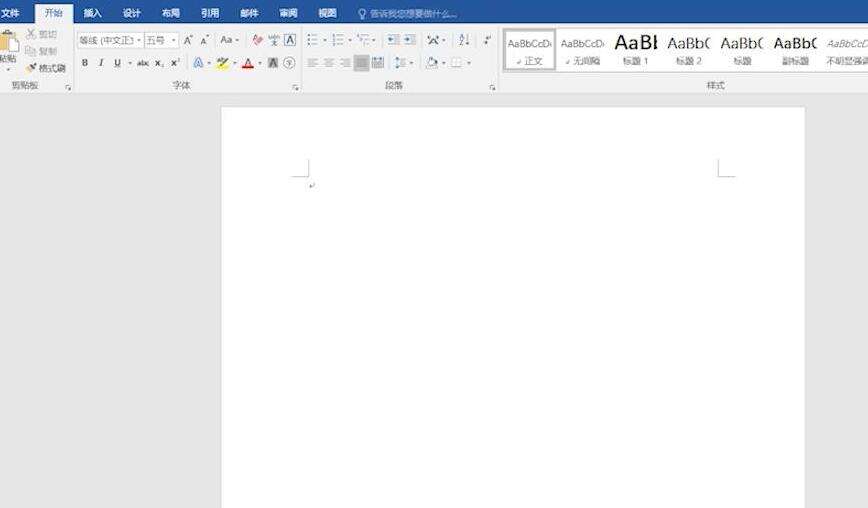Click the 'Tell me what you want' search box

(412, 14)
